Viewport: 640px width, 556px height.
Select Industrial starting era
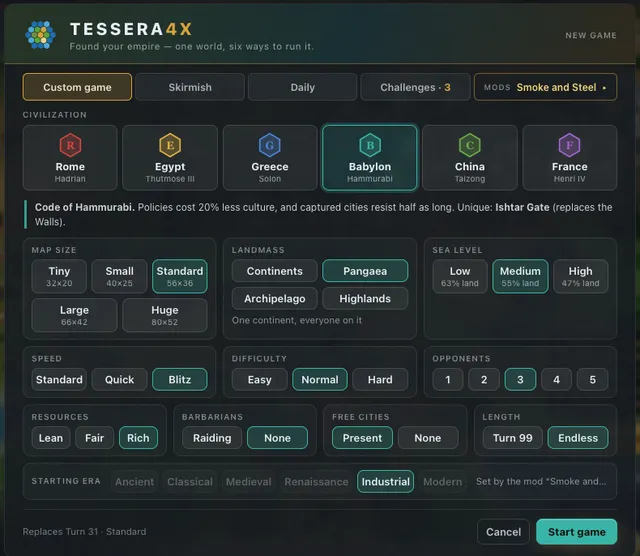pos(385,482)
